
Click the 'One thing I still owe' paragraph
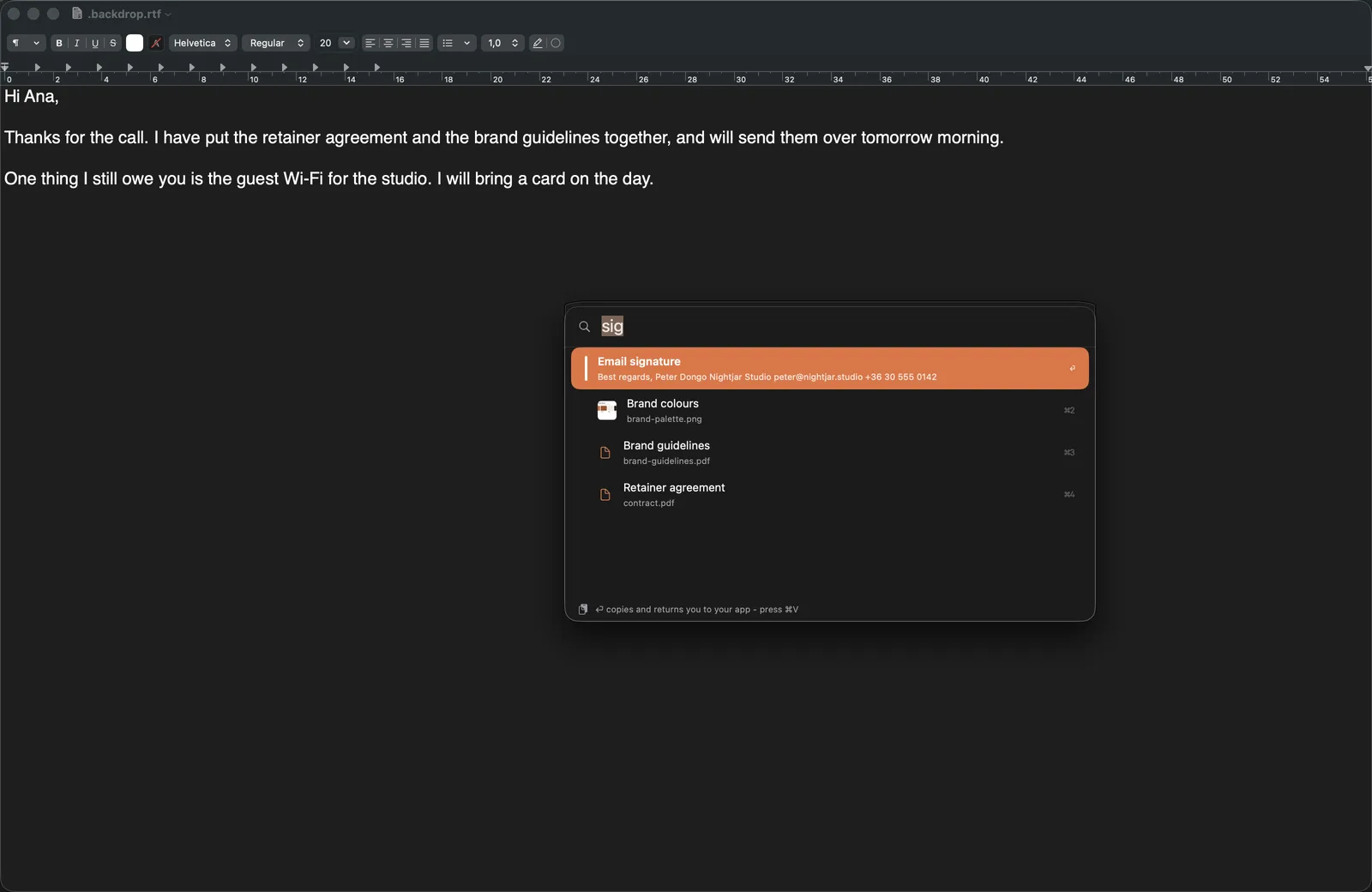tap(329, 178)
